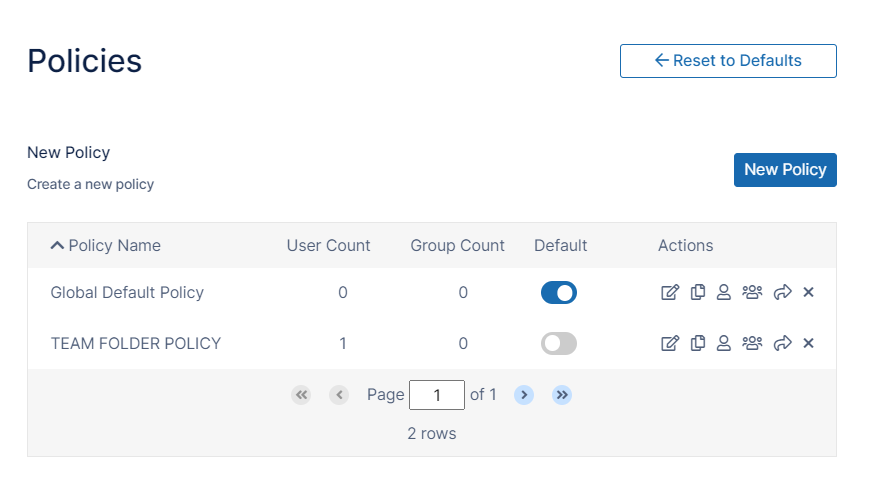878x484 pixels.
Task: Delete the Global Default Policy
Action: tap(809, 292)
